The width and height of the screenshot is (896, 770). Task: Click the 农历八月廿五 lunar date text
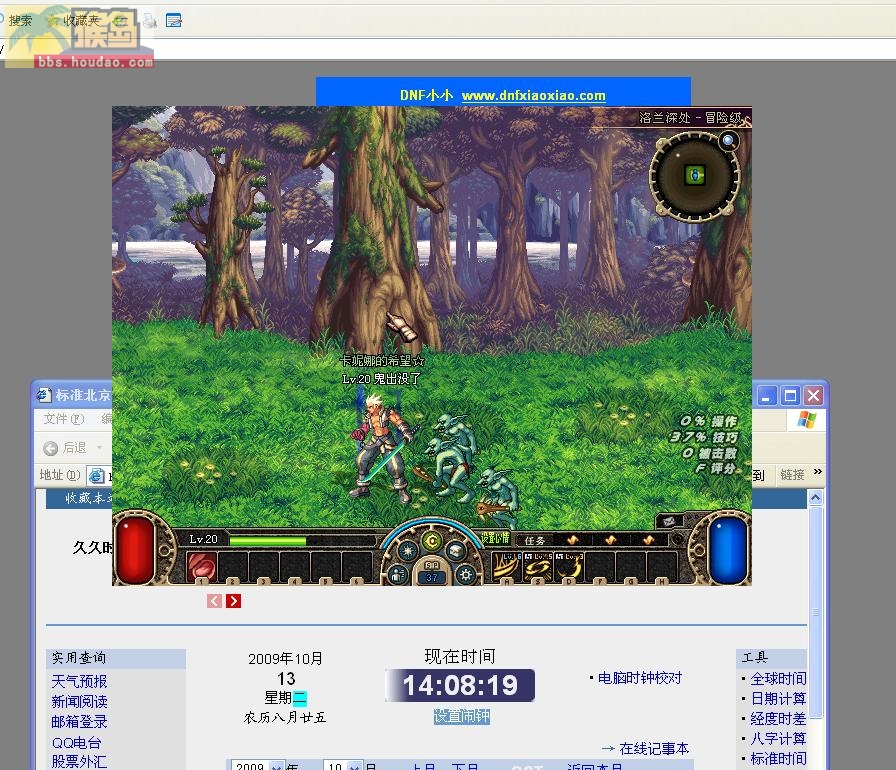pyautogui.click(x=285, y=717)
